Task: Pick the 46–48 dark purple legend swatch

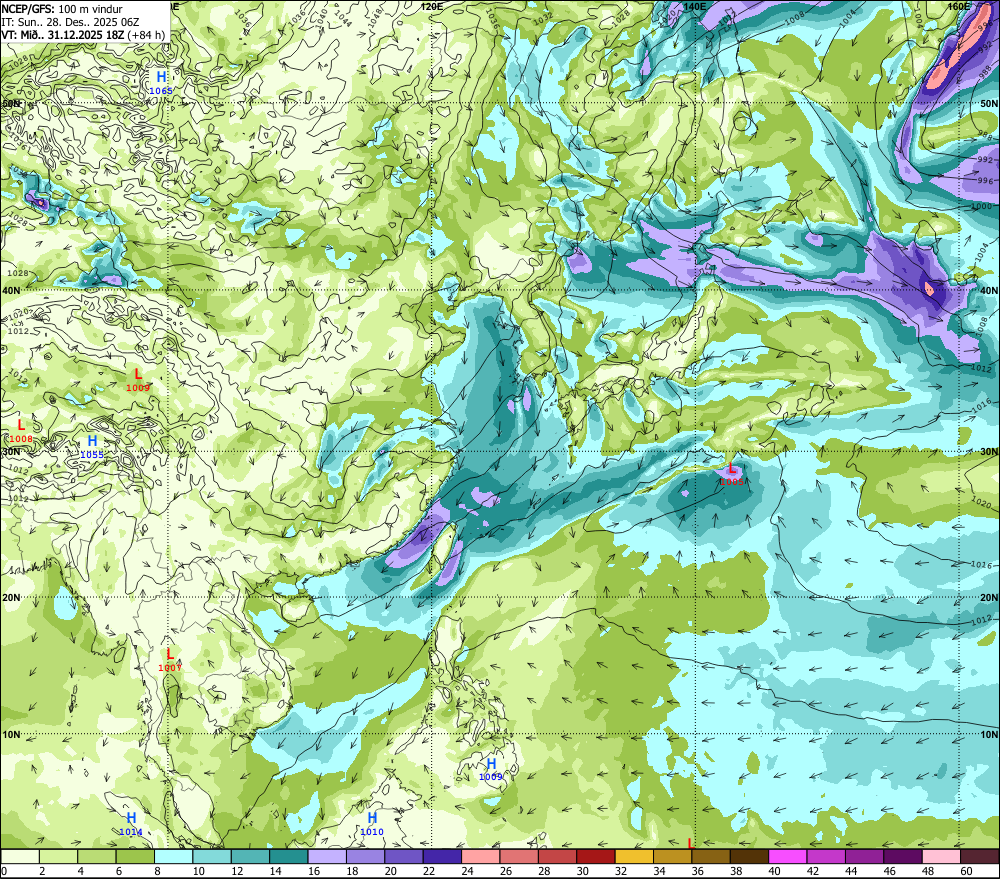Action: point(902,857)
